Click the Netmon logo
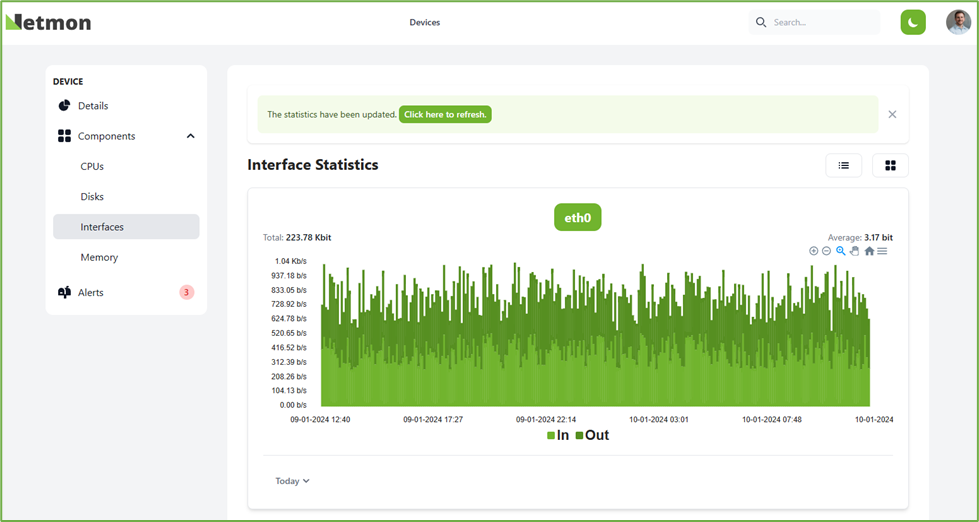Image resolution: width=979 pixels, height=522 pixels. pyautogui.click(x=48, y=22)
